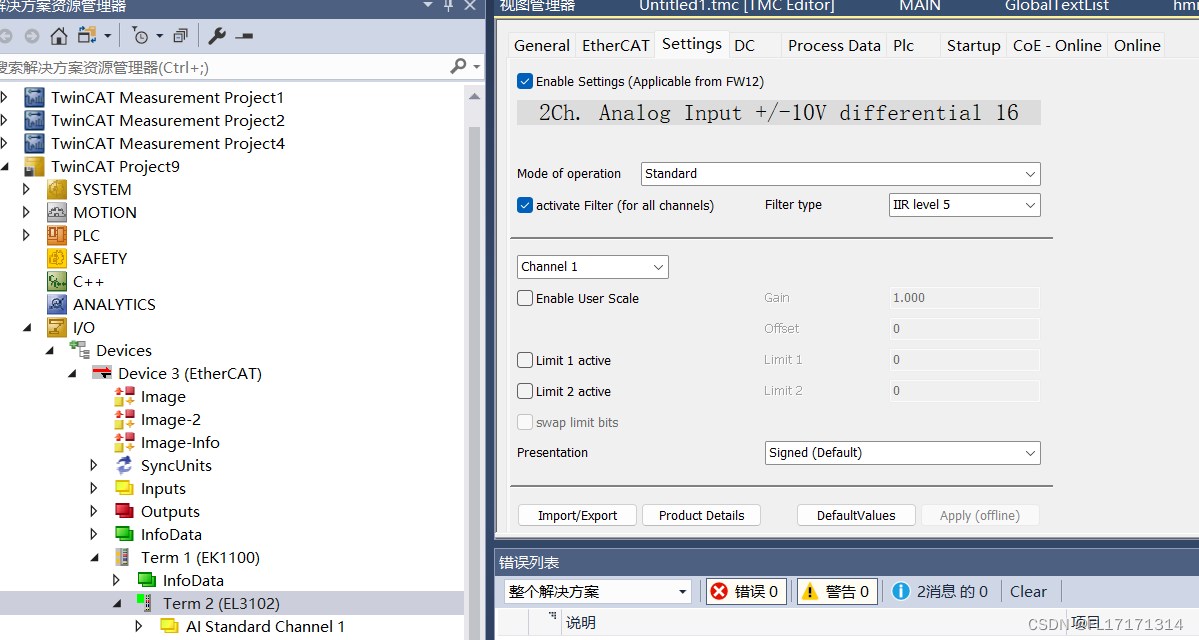This screenshot has height=640, width=1199.
Task: Open the error list scope dropdown 整个解决方案
Action: (x=597, y=592)
